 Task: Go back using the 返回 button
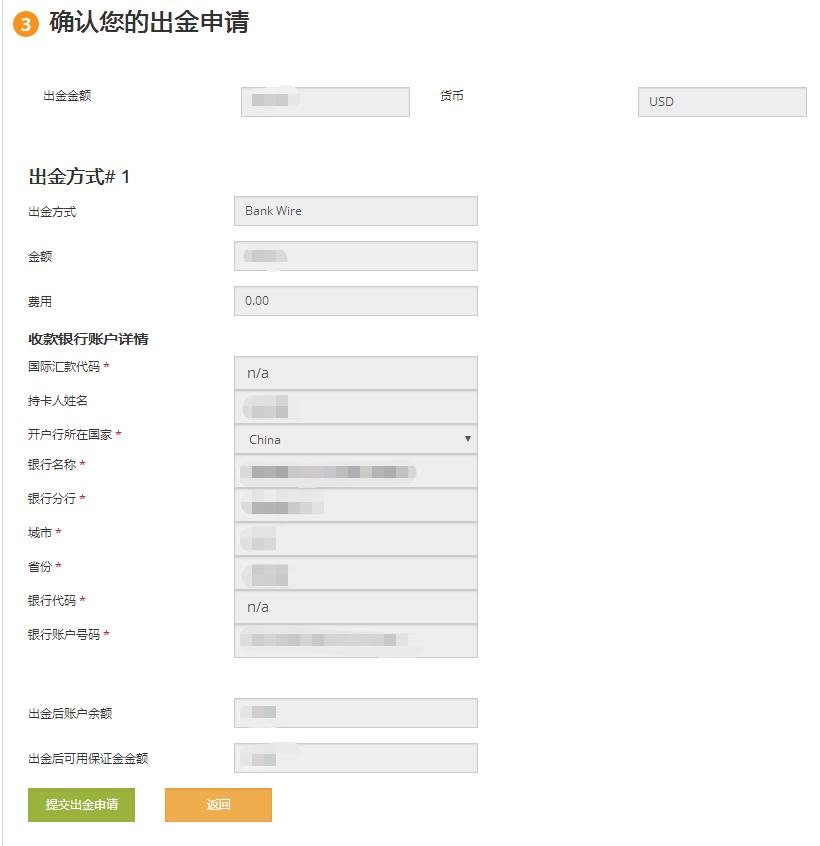(x=218, y=805)
